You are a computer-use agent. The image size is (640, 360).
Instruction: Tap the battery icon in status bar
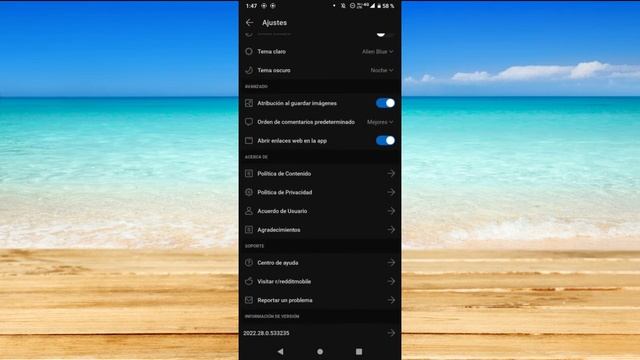click(x=379, y=6)
